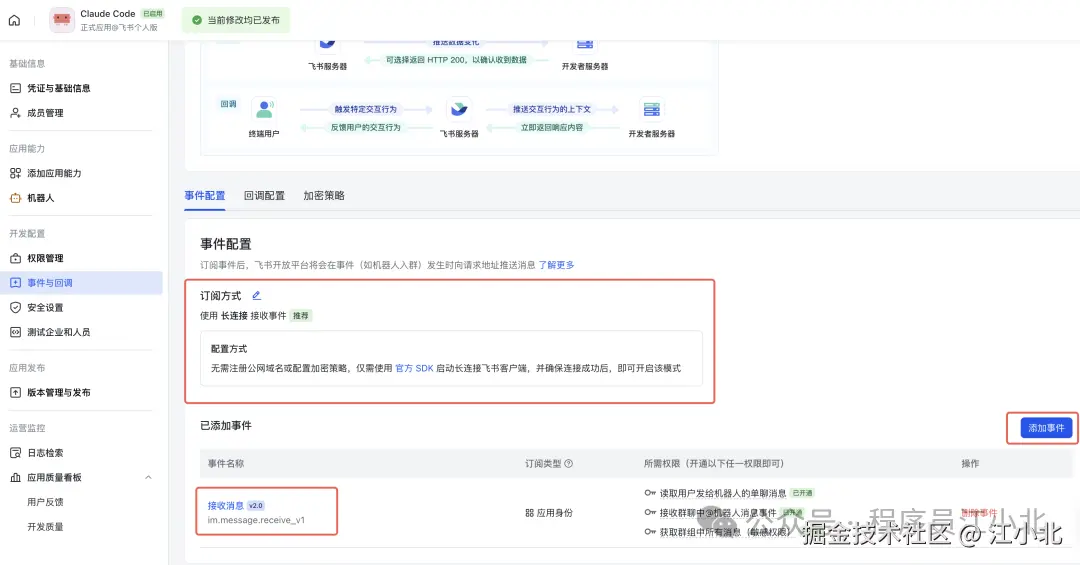Click the 推荐 tag next to 长连接

coord(301,316)
